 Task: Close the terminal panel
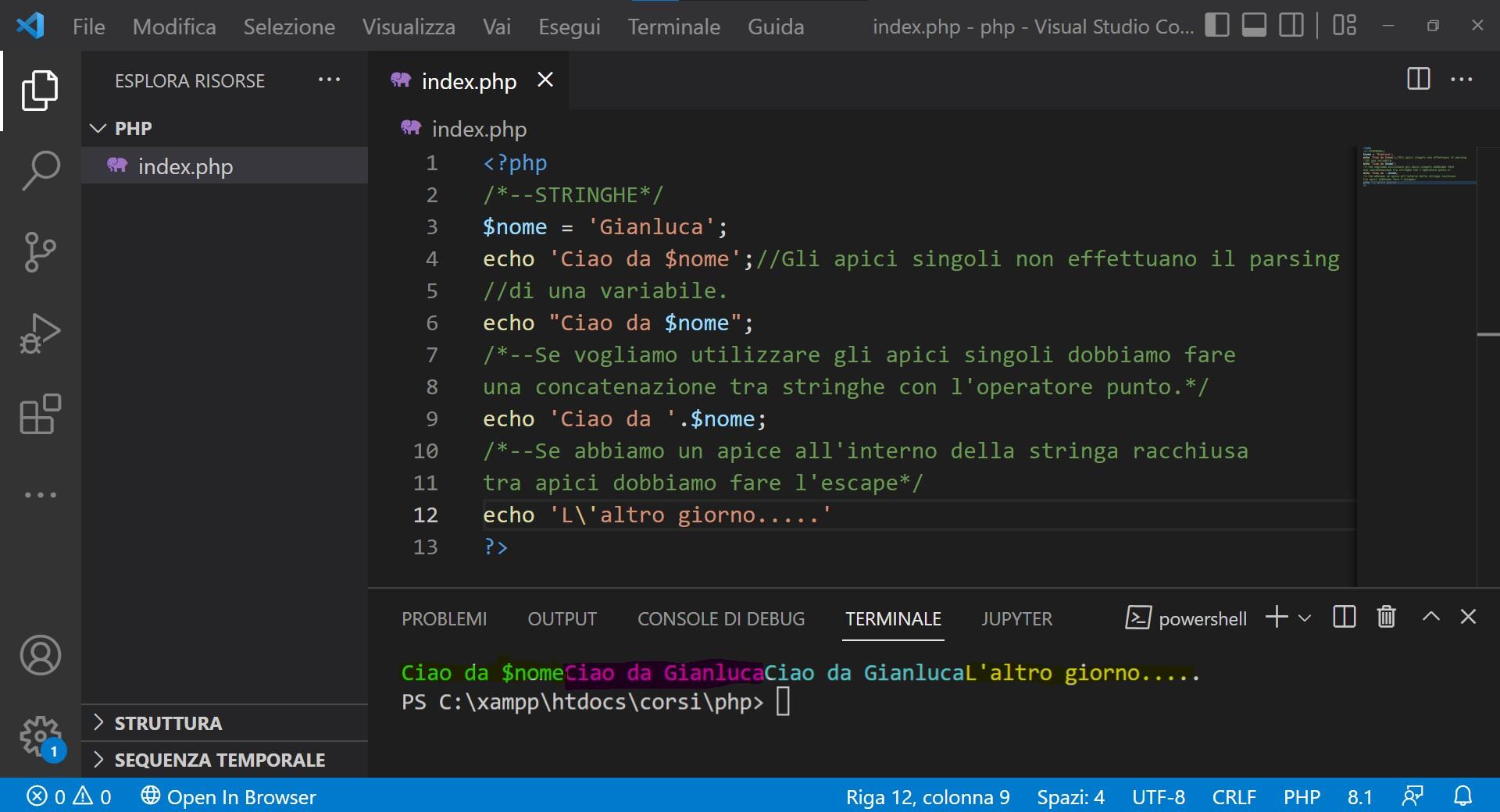click(1468, 617)
